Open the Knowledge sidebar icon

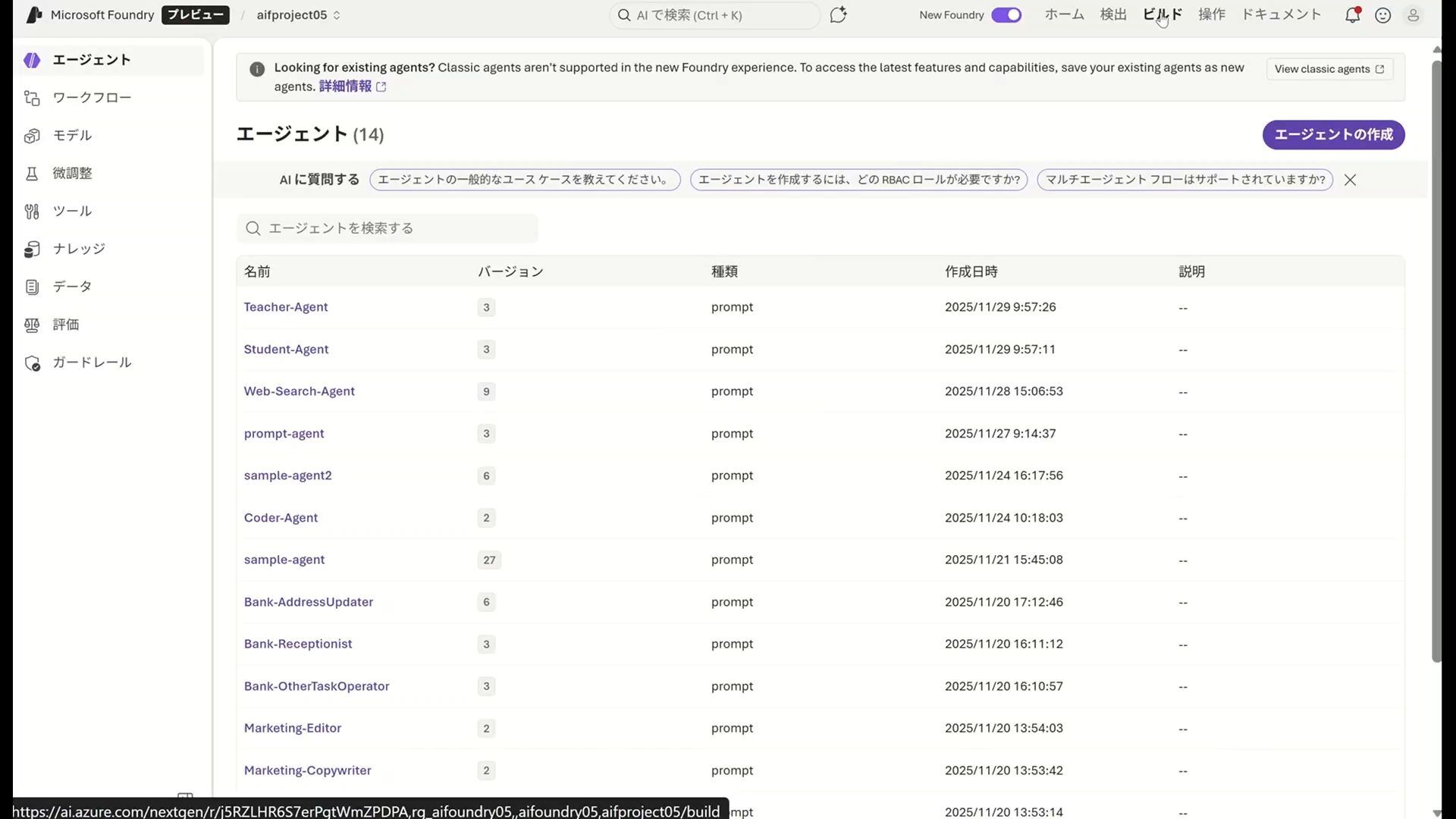click(32, 249)
